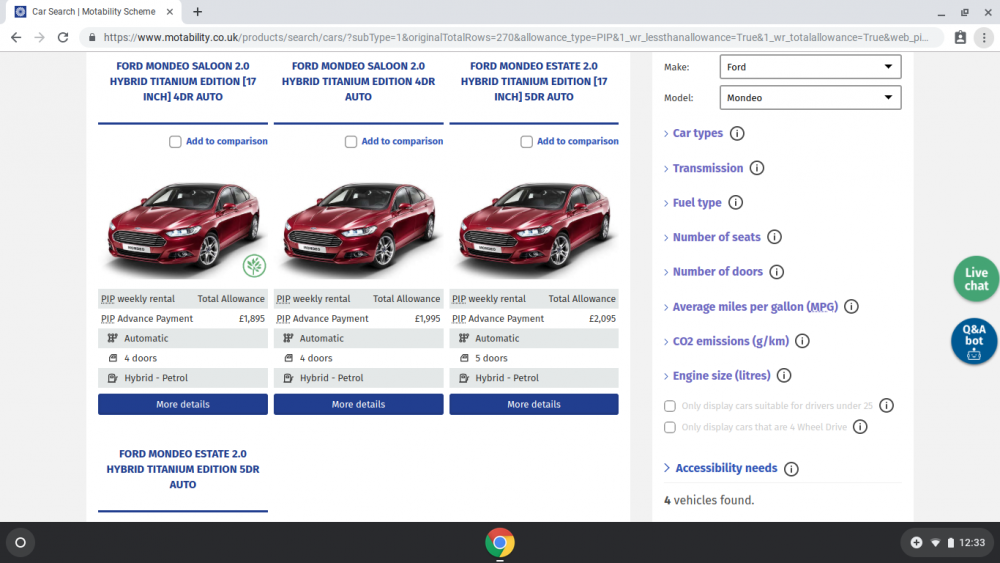1000x563 pixels.
Task: Tick Add to comparison for Estate 17 inch
Action: click(x=526, y=142)
